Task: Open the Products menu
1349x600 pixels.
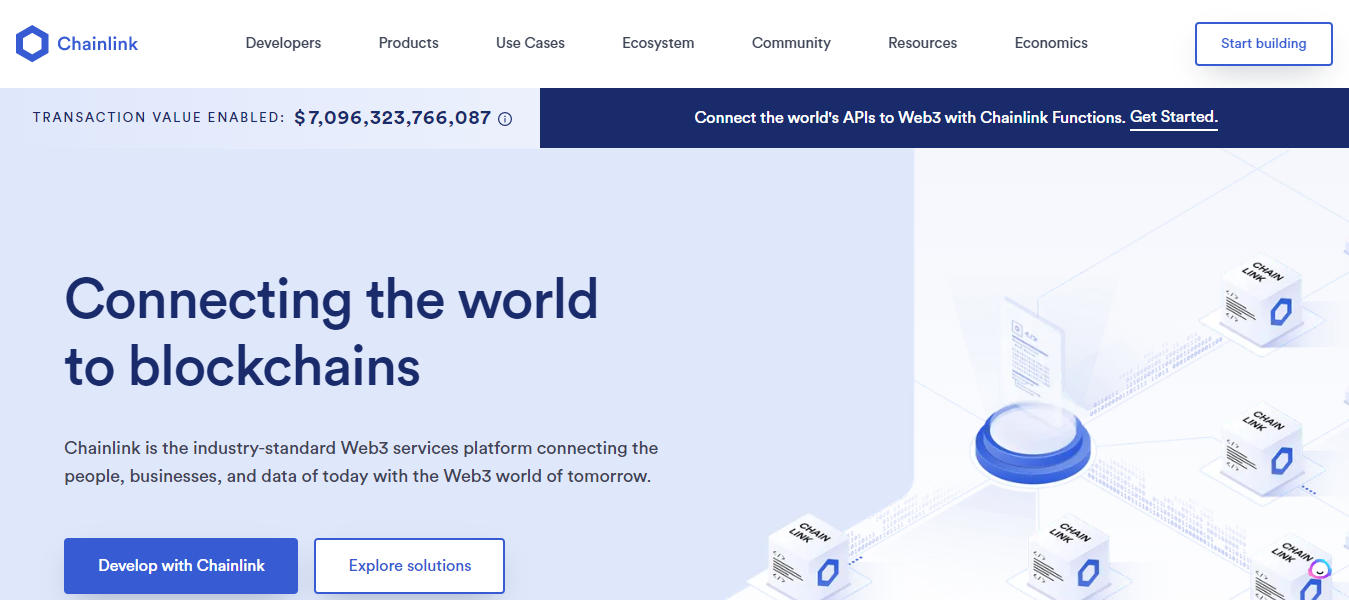Action: click(x=408, y=43)
